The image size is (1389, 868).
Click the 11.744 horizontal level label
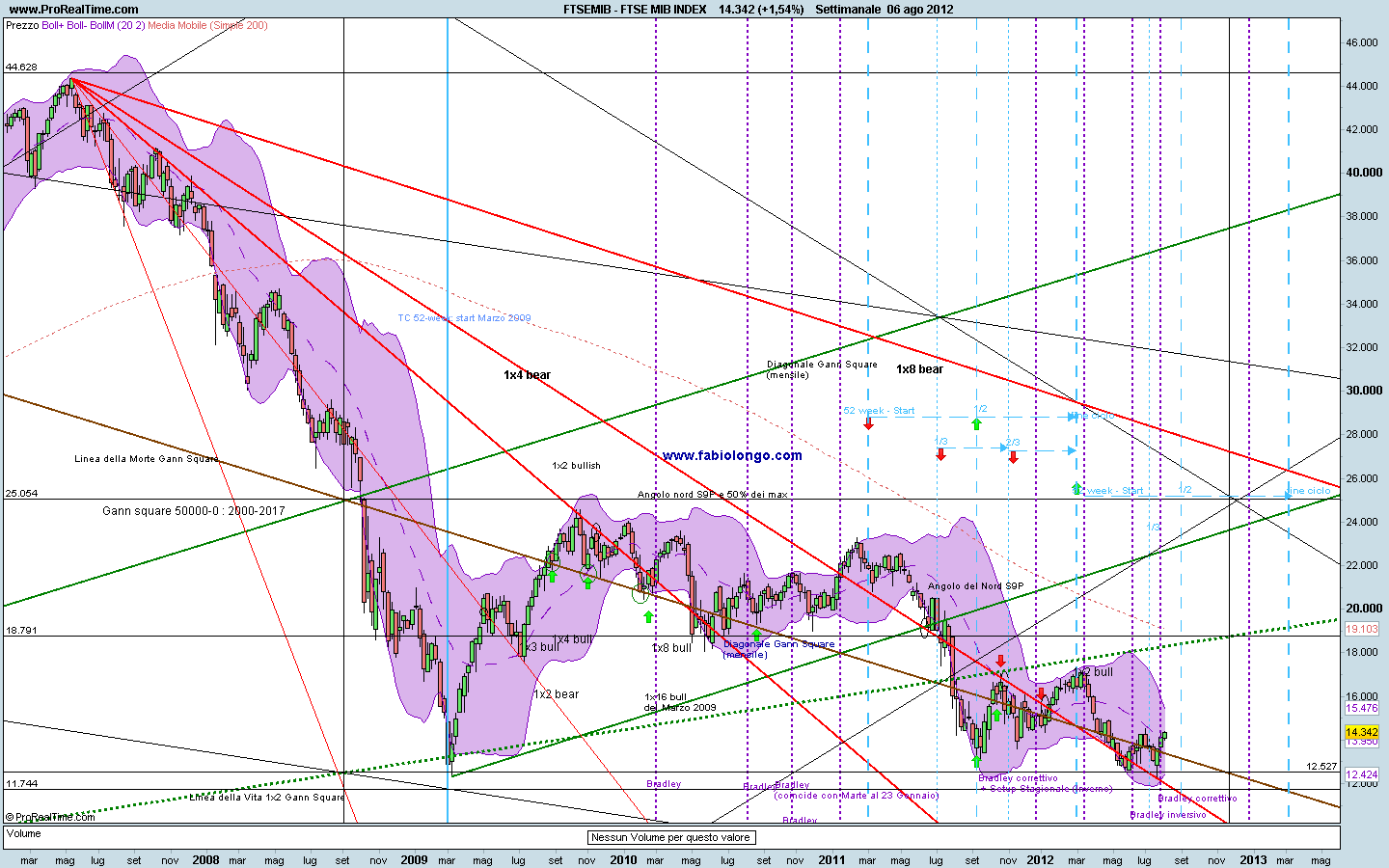(x=21, y=783)
